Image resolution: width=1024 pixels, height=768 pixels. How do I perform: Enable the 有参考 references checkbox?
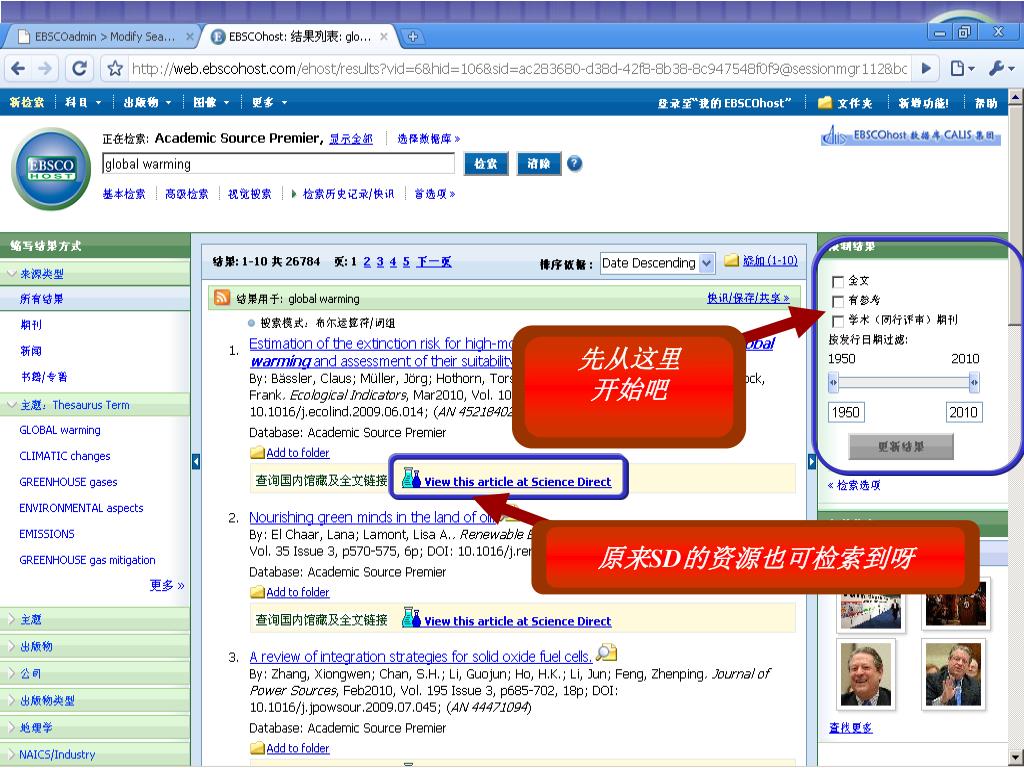pyautogui.click(x=838, y=301)
